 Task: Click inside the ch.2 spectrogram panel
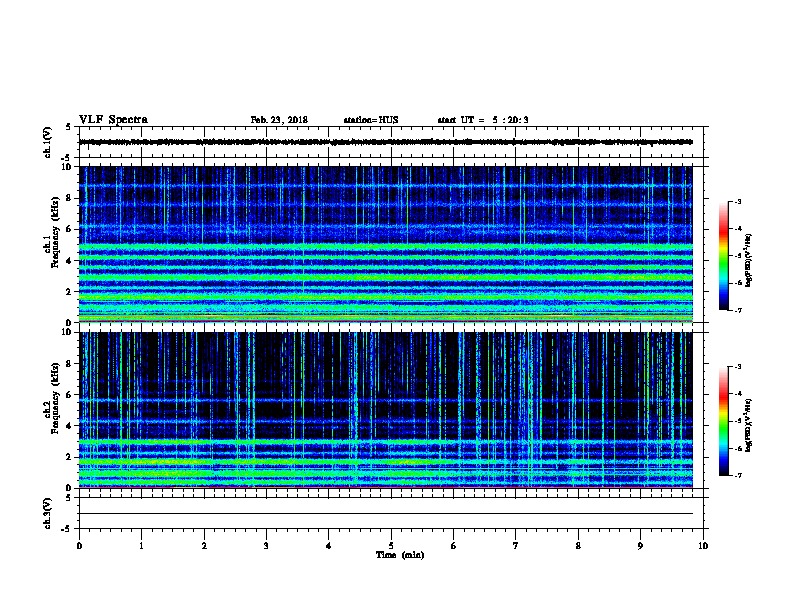point(386,410)
